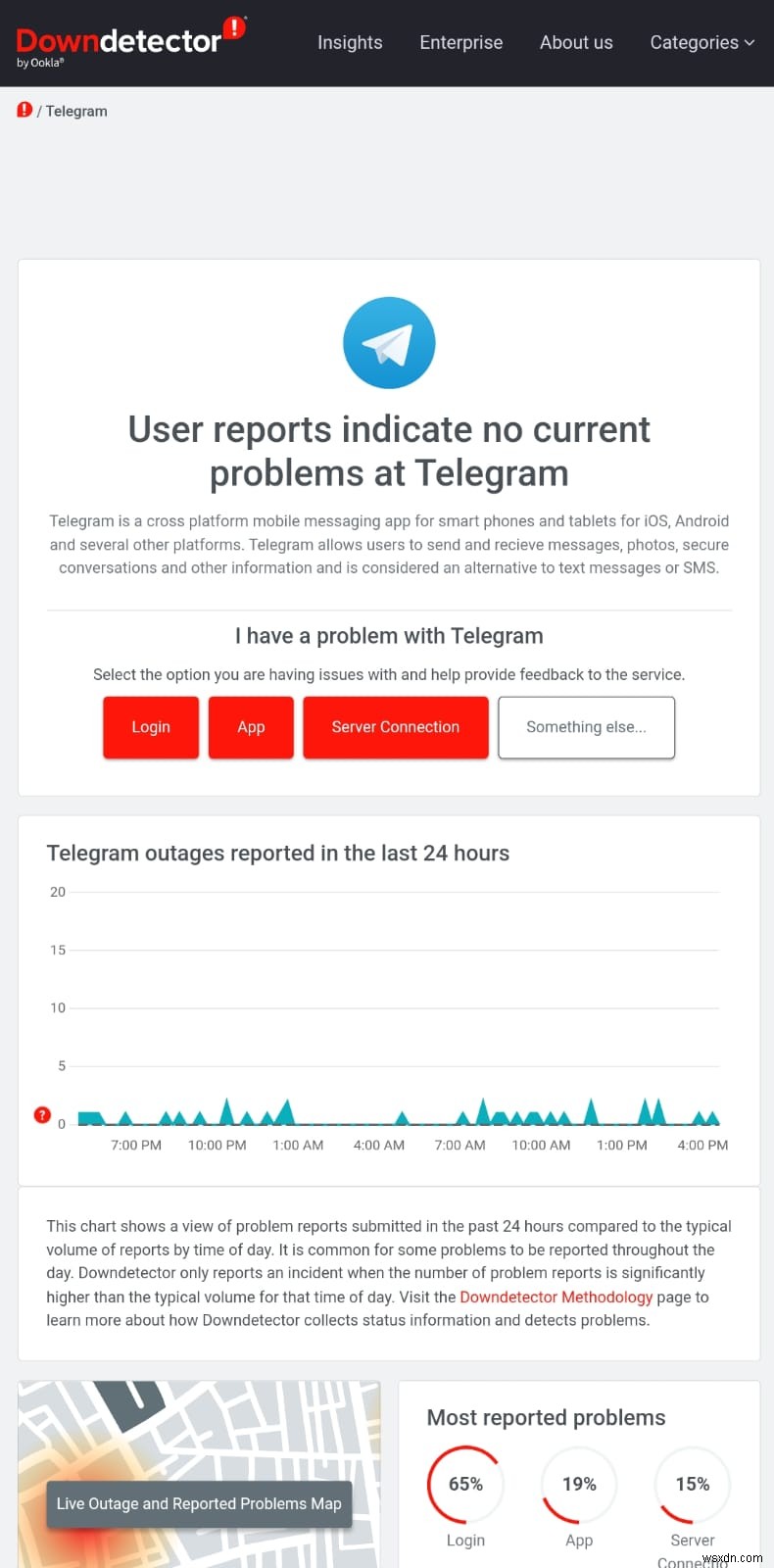
Task: Click the outage map thumbnail
Action: pos(199,1474)
